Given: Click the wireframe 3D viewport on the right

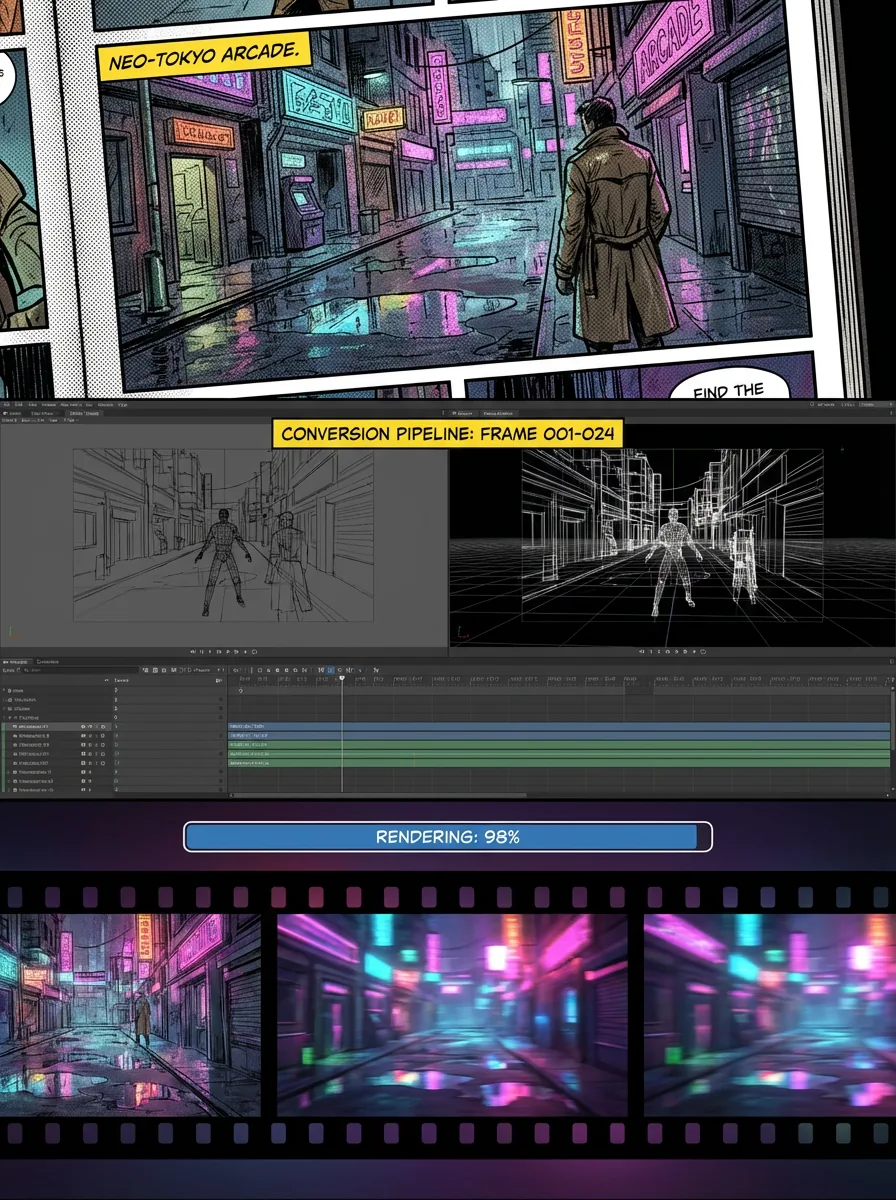Looking at the screenshot, I should pyautogui.click(x=672, y=535).
